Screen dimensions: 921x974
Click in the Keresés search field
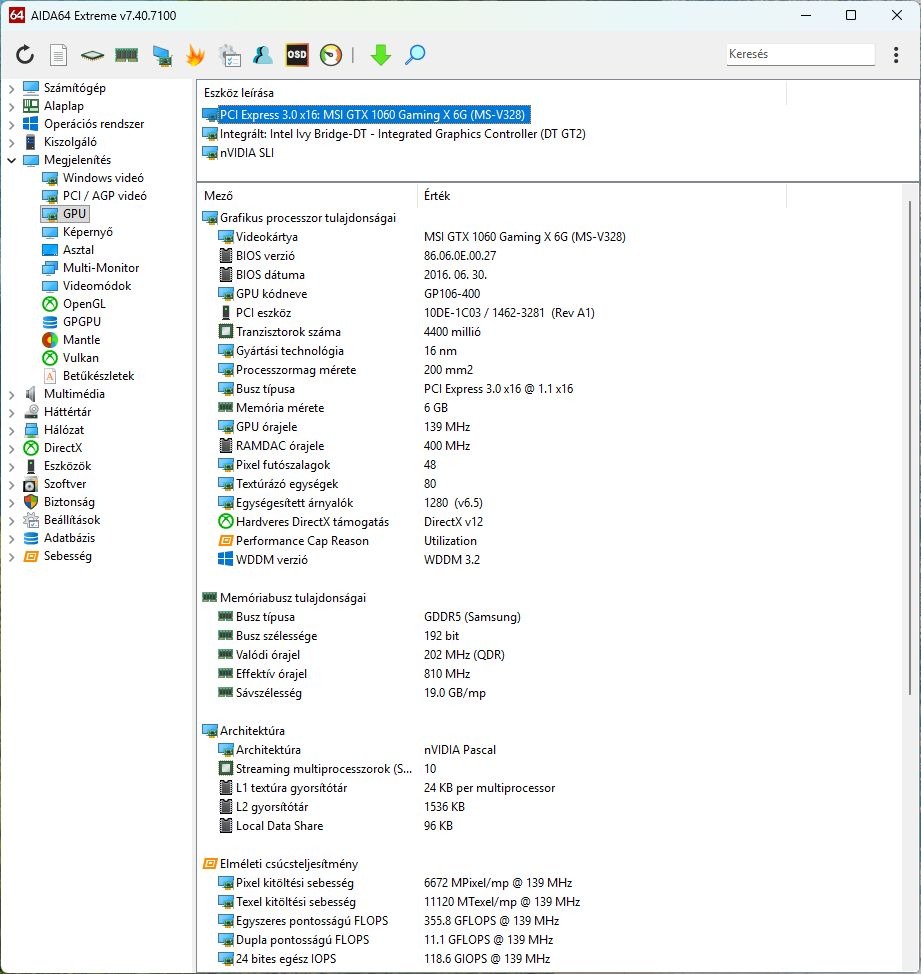801,54
